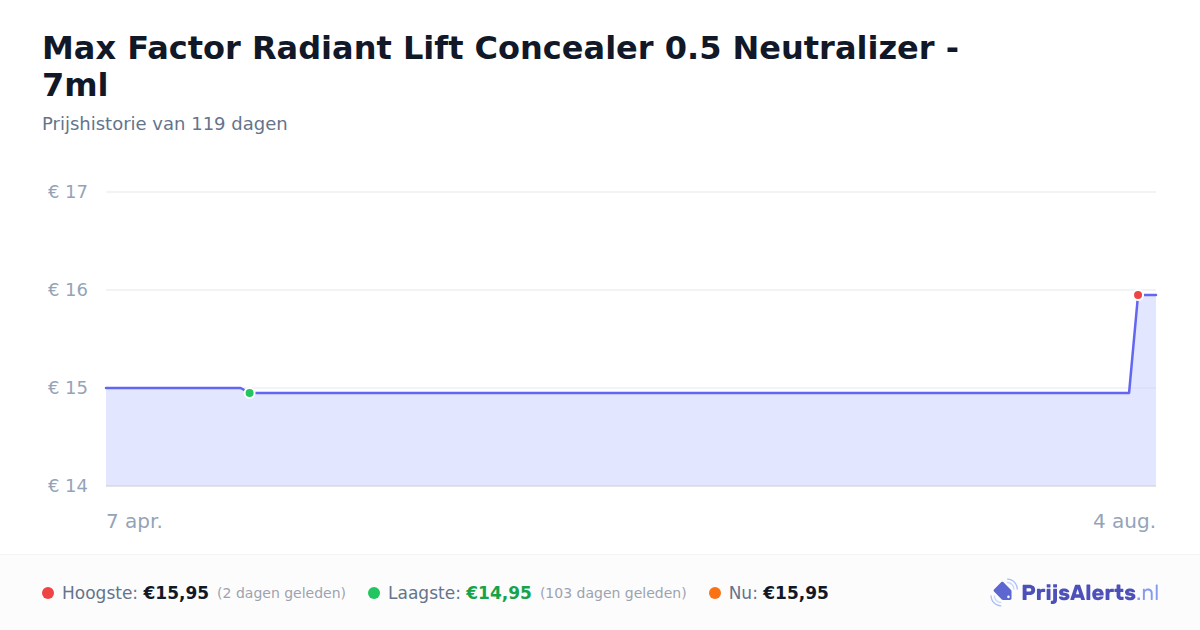This screenshot has width=1200, height=630.
Task: Click the 4 aug. end date label
Action: pyautogui.click(x=1124, y=521)
